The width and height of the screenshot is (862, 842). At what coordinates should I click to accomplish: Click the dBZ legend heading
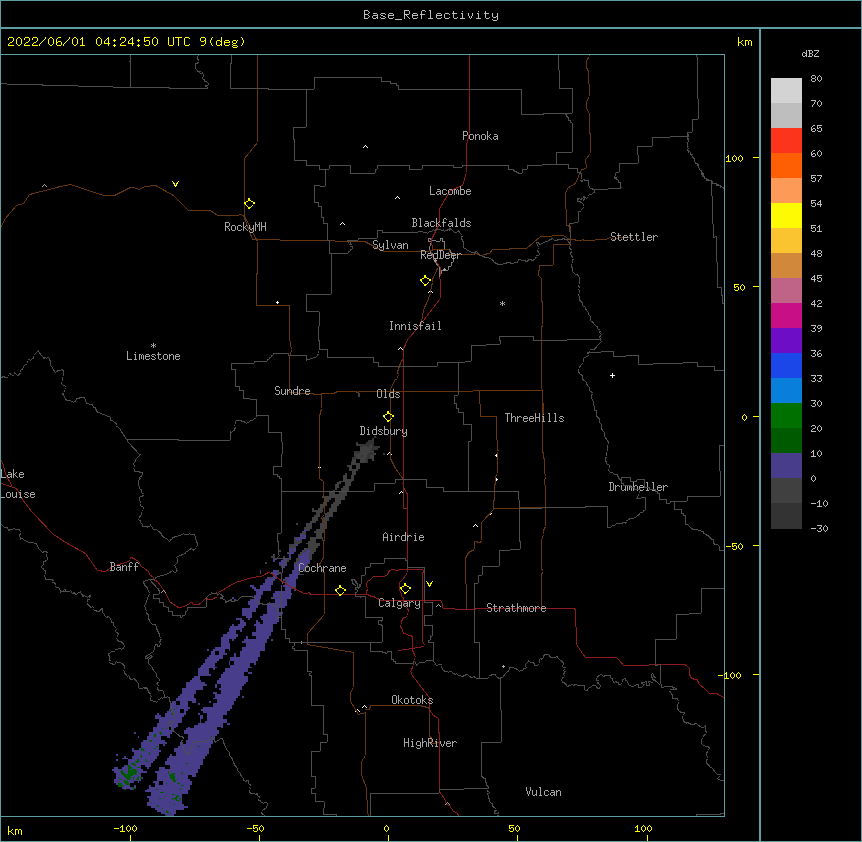(x=810, y=53)
